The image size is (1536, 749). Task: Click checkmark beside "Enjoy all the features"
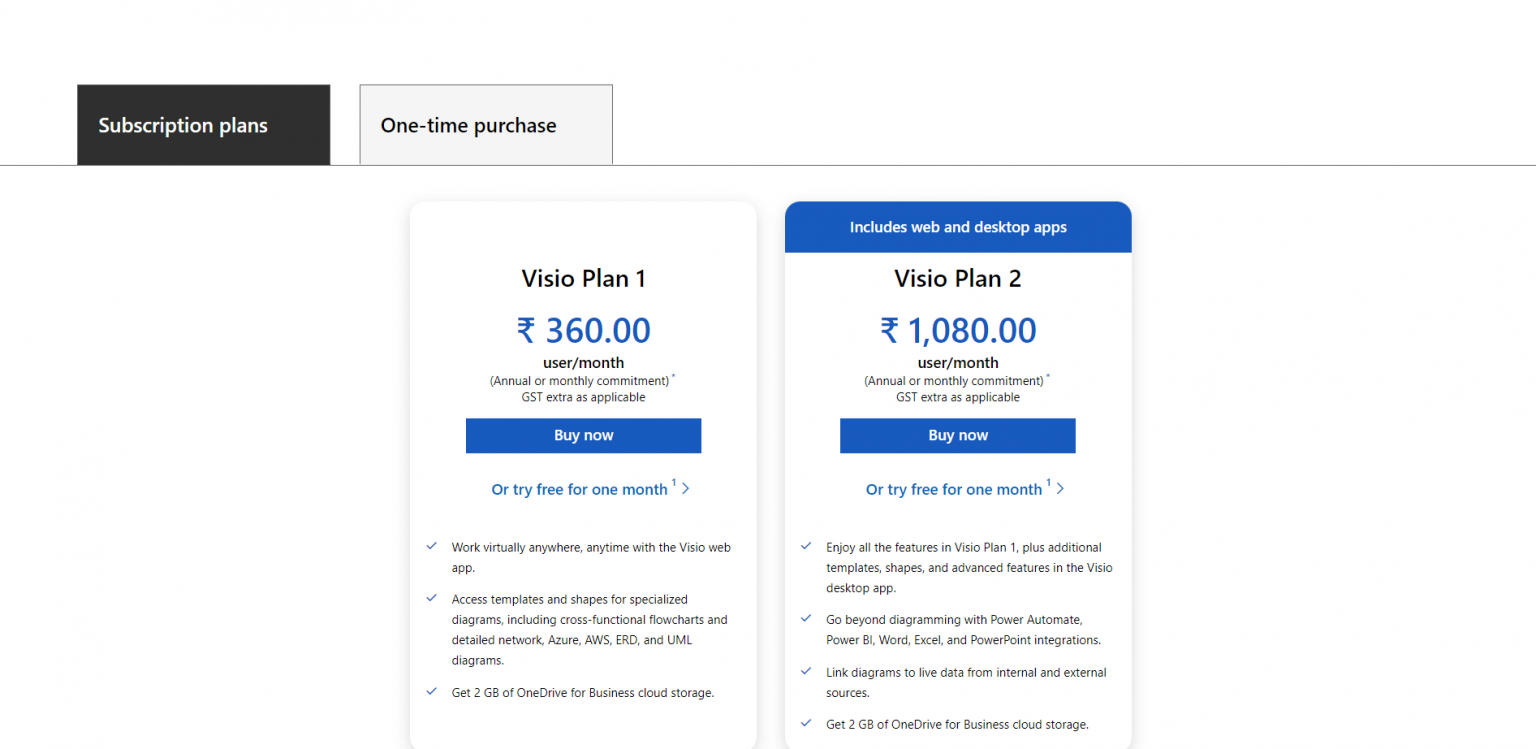tap(806, 546)
